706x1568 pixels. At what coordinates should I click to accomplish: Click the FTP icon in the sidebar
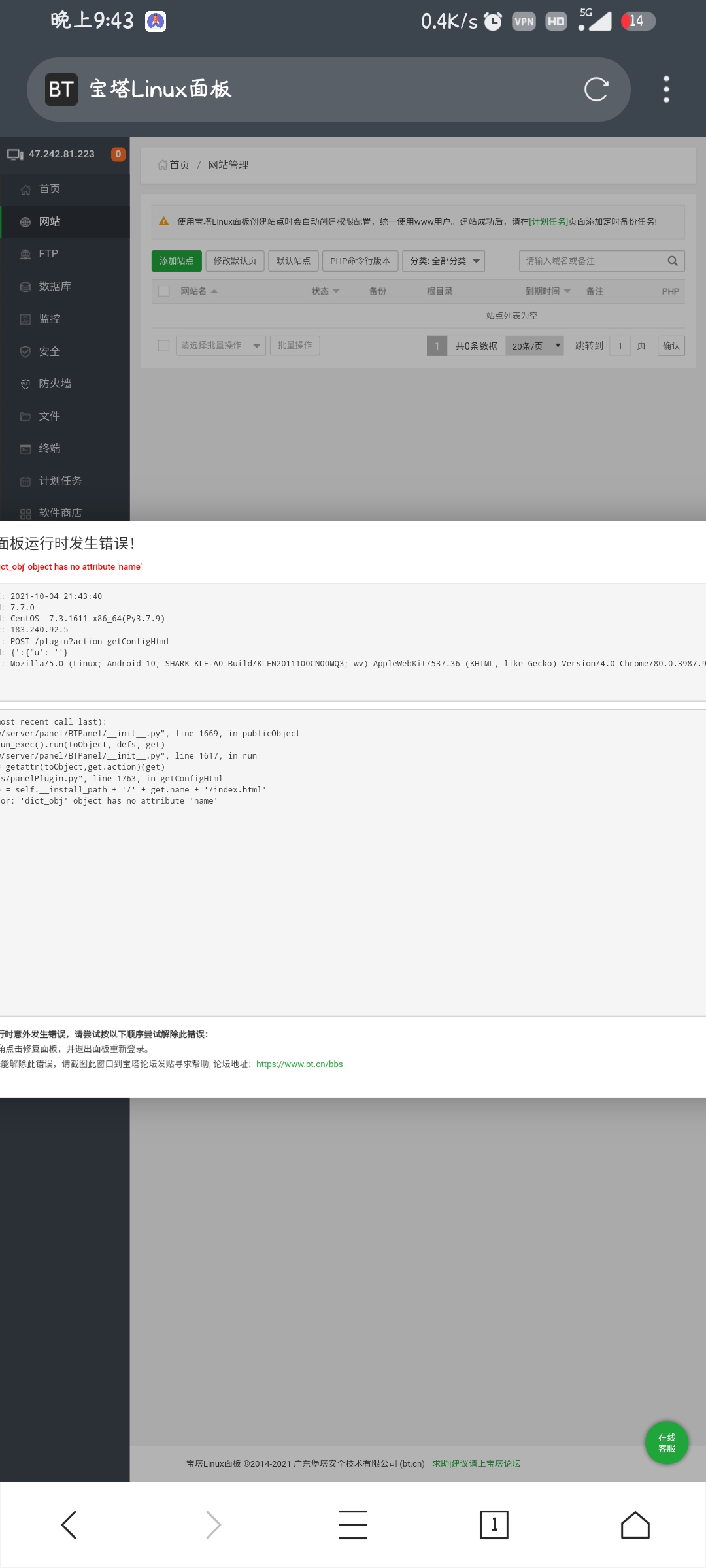pyautogui.click(x=25, y=254)
